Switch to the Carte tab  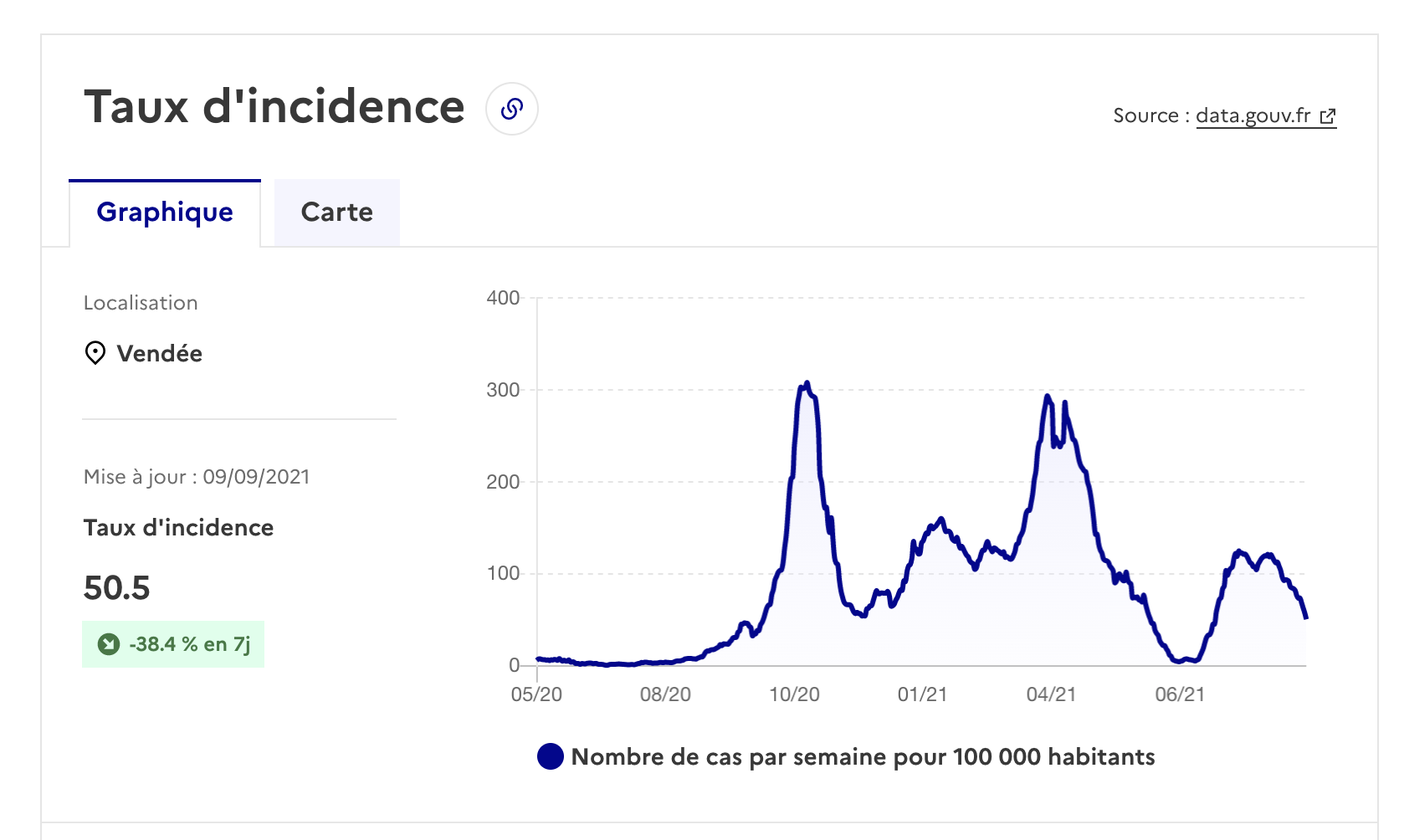(337, 213)
